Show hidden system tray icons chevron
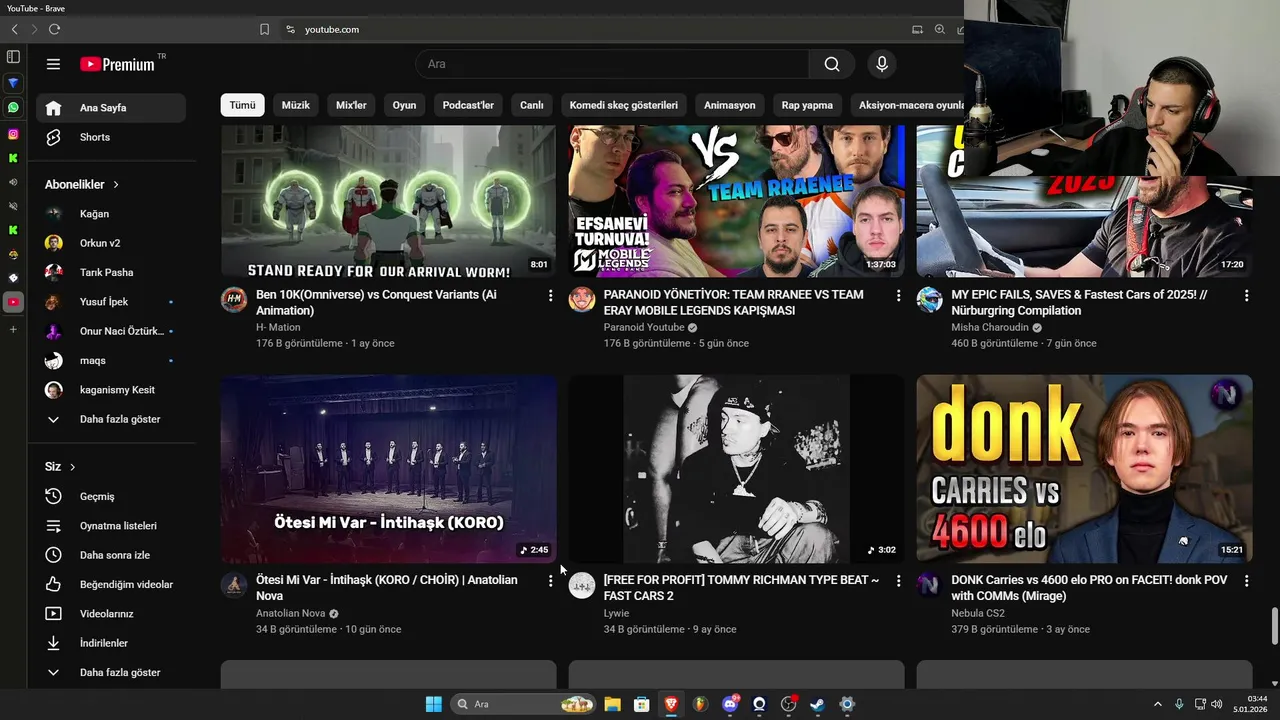 pyautogui.click(x=1158, y=704)
